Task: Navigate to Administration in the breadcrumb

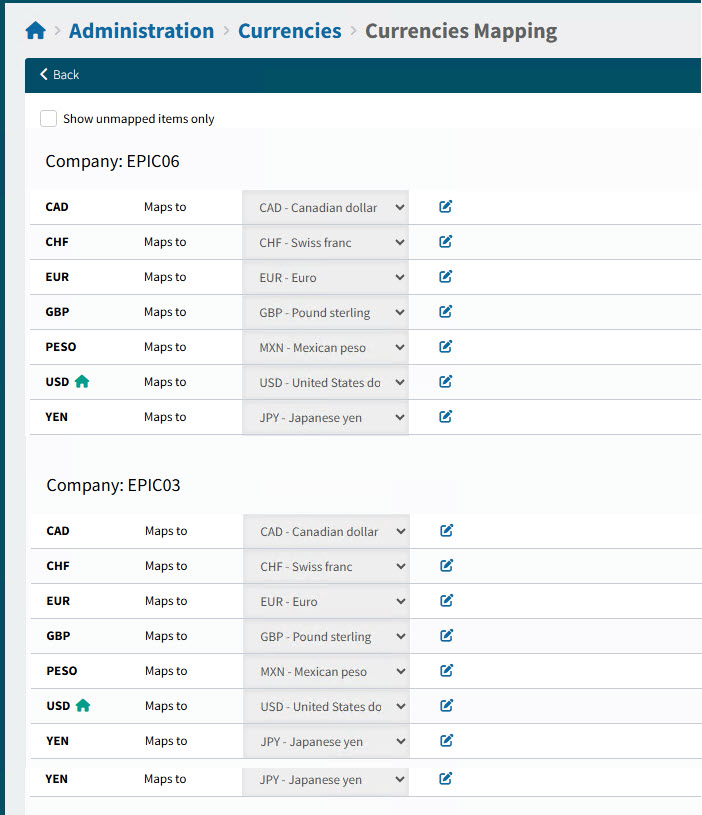Action: tap(141, 31)
